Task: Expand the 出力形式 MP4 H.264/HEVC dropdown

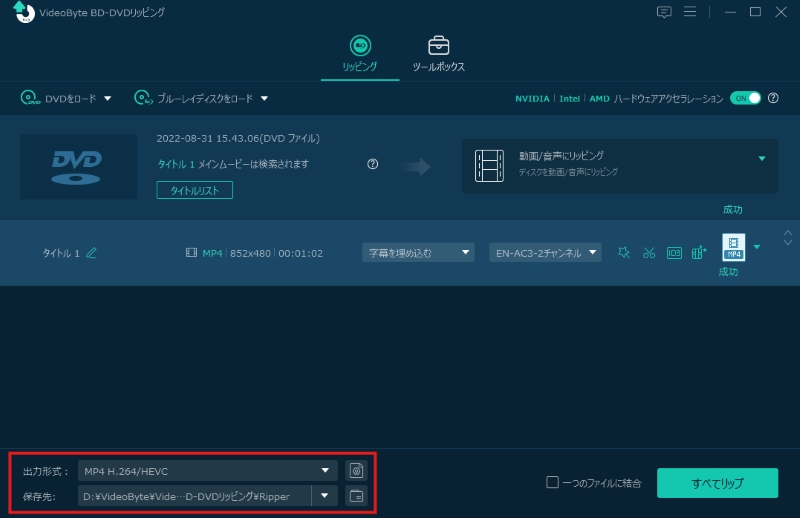Action: [208, 470]
